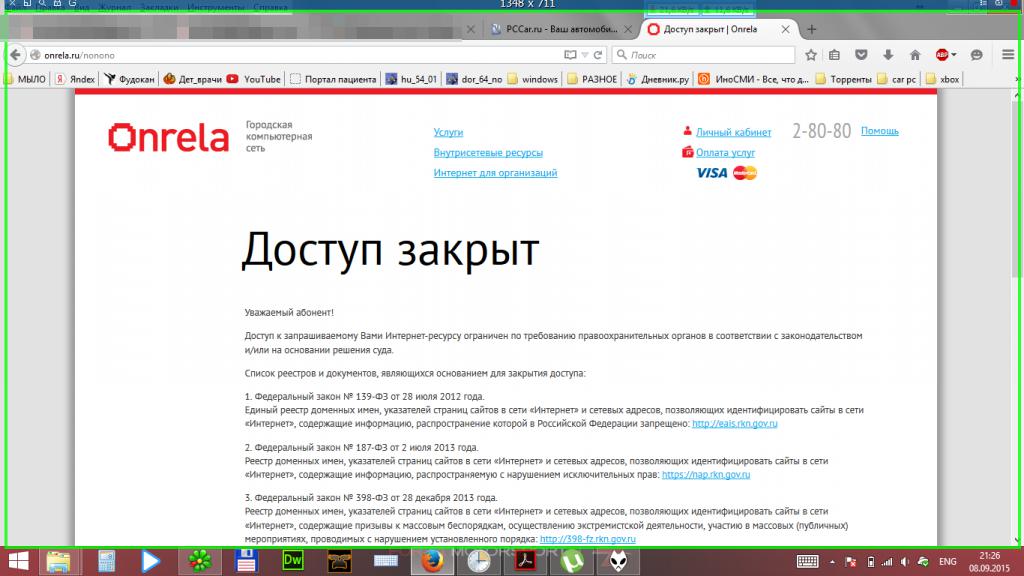Open the Firefox hamburger menu

(x=1005, y=55)
